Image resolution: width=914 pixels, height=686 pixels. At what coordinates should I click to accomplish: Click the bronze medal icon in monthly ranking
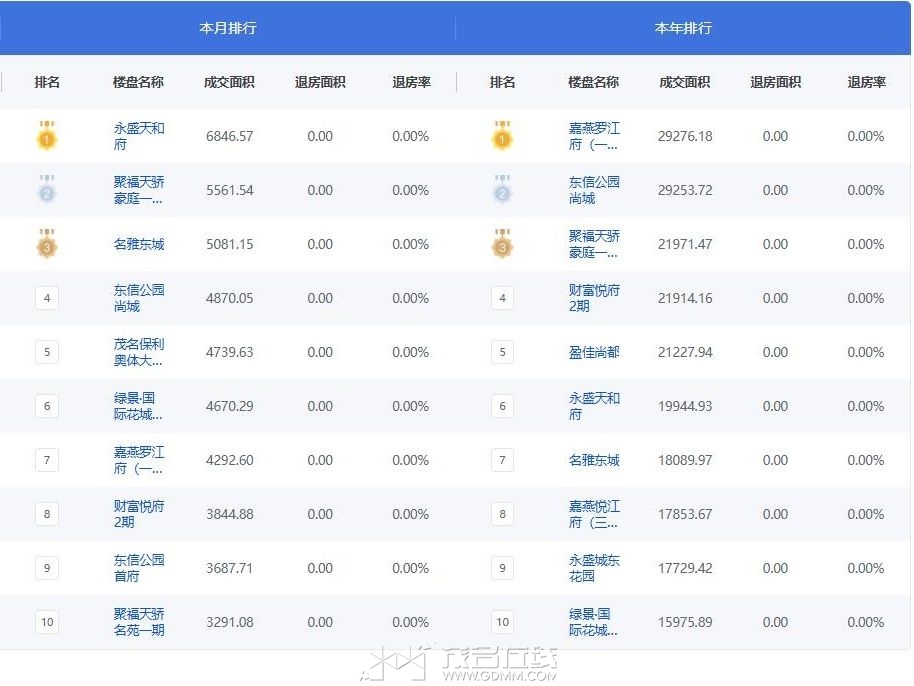point(46,244)
